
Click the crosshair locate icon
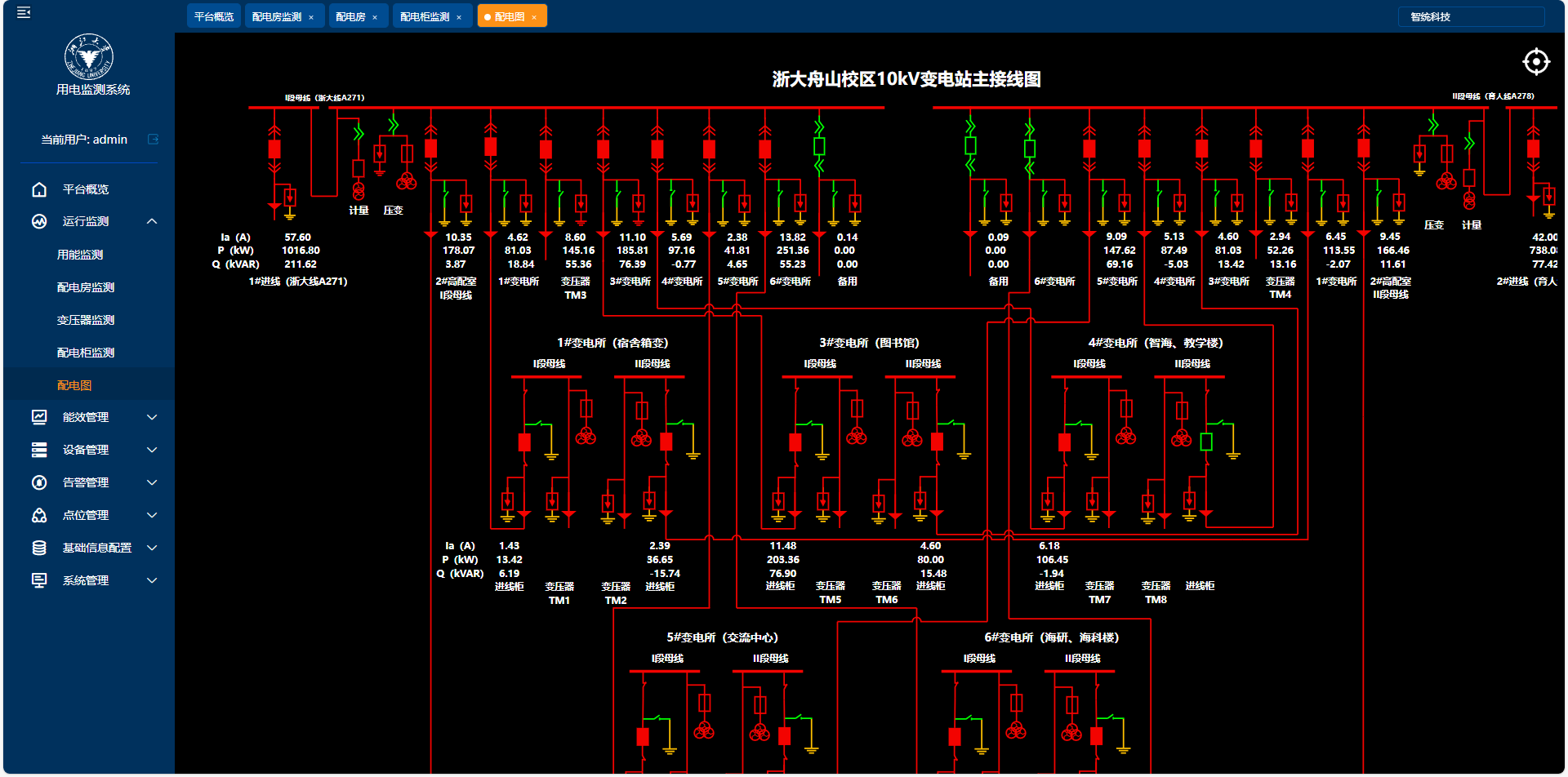point(1535,62)
